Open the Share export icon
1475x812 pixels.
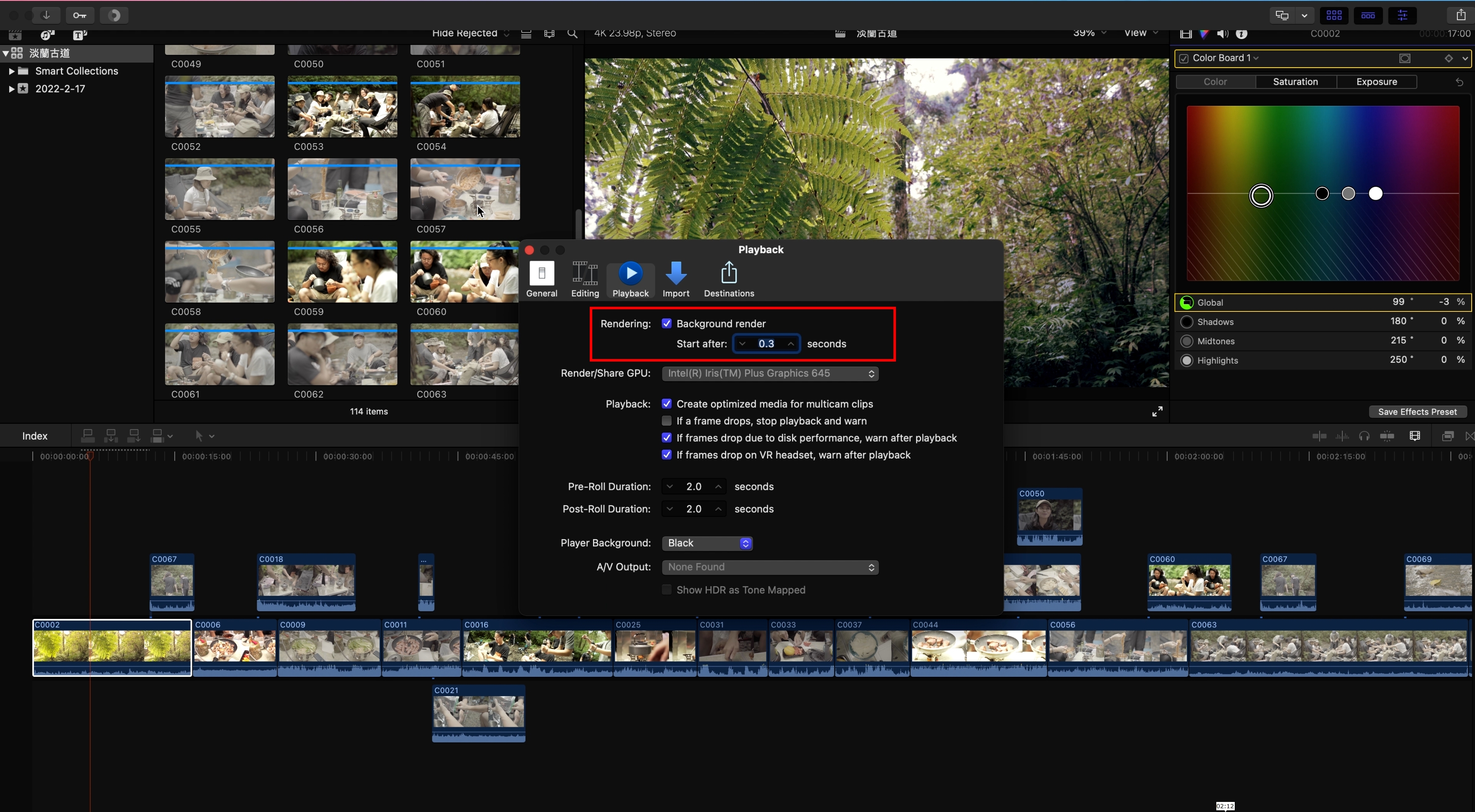[1460, 16]
